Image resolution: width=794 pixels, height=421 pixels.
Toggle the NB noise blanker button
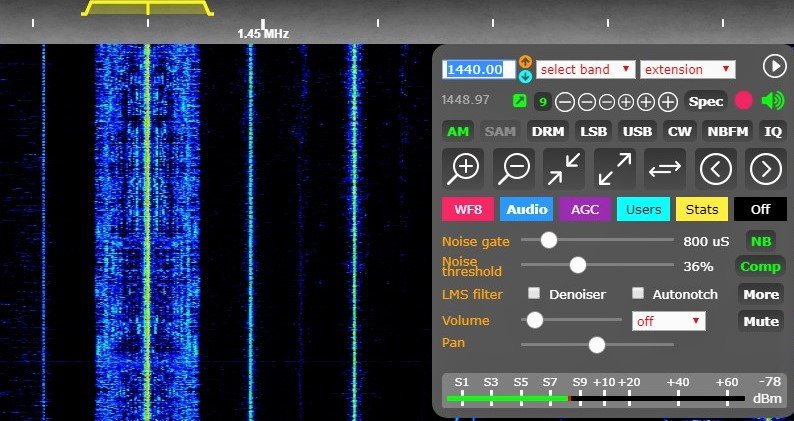pyautogui.click(x=761, y=241)
